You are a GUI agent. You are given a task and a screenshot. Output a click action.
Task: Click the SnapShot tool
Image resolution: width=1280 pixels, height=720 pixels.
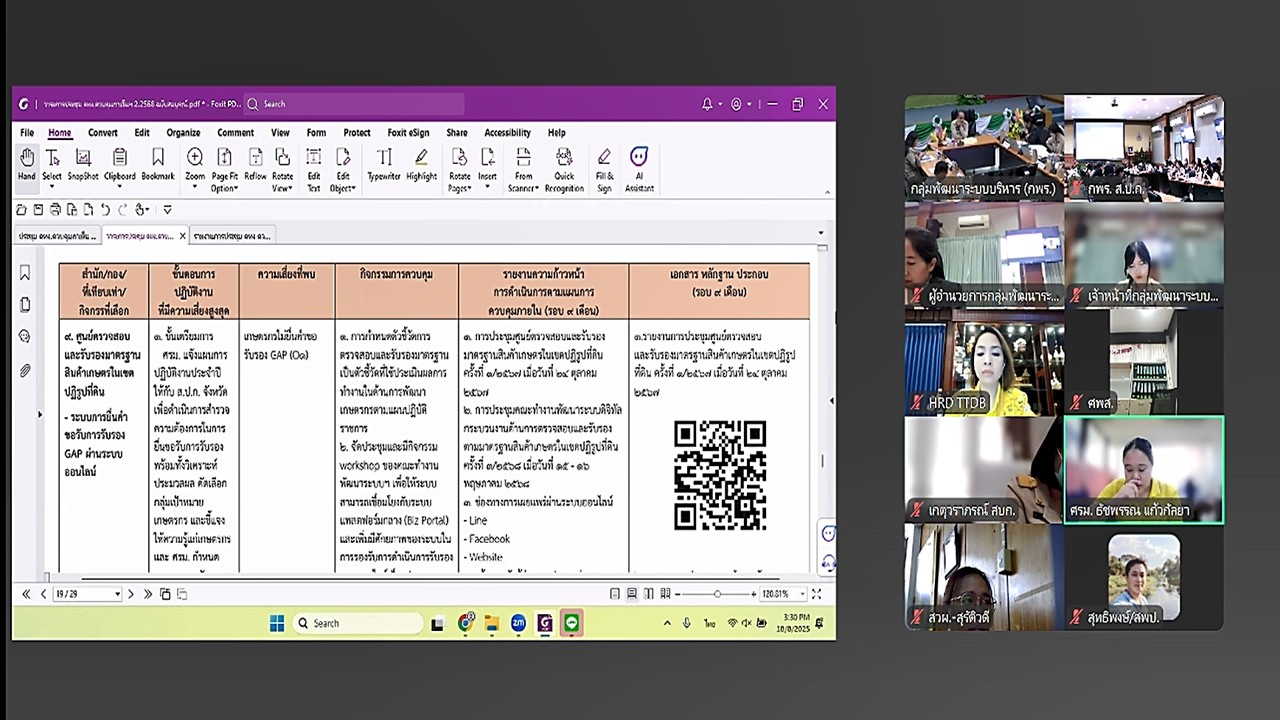point(83,165)
